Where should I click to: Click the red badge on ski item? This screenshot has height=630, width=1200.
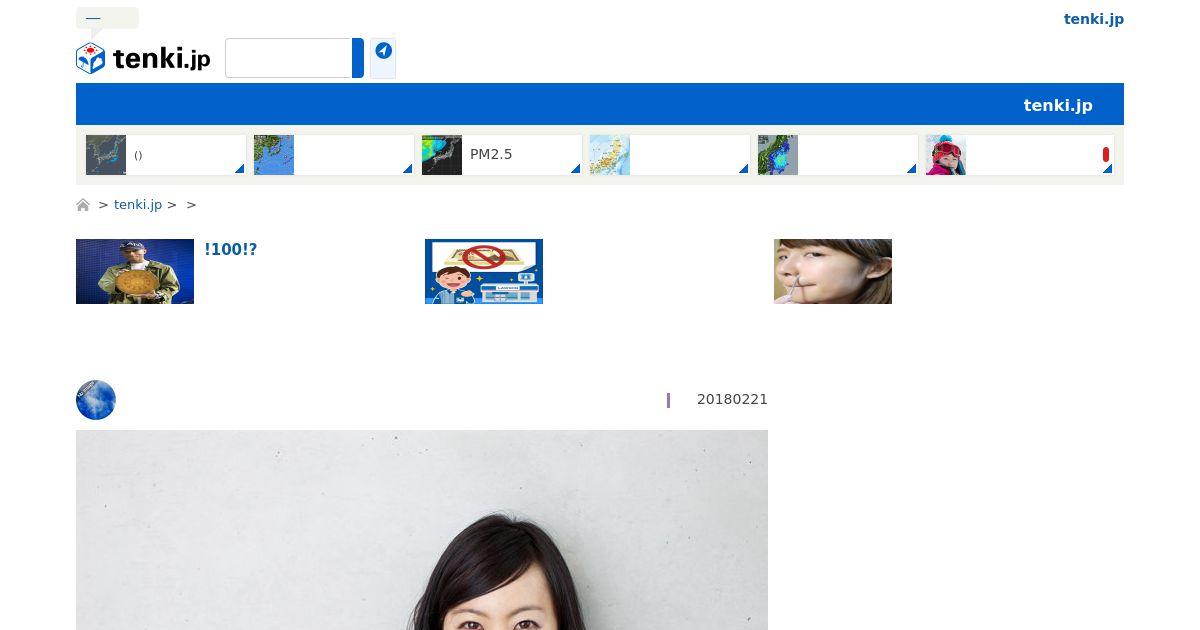pyautogui.click(x=1106, y=154)
